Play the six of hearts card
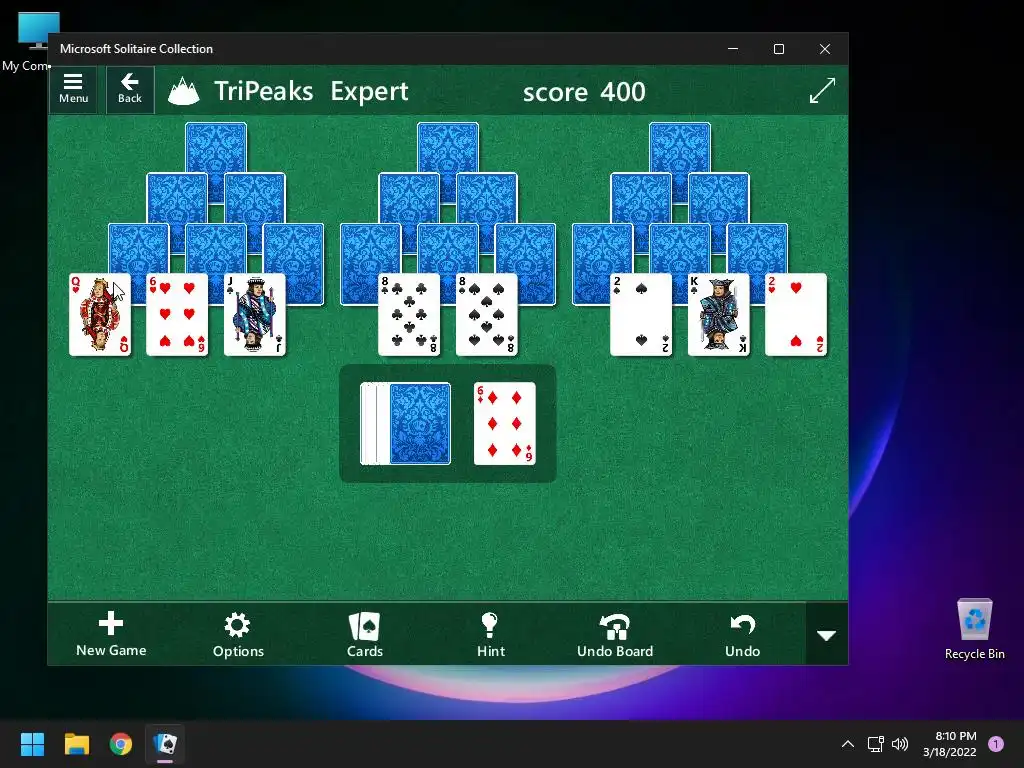1024x768 pixels. [x=177, y=315]
